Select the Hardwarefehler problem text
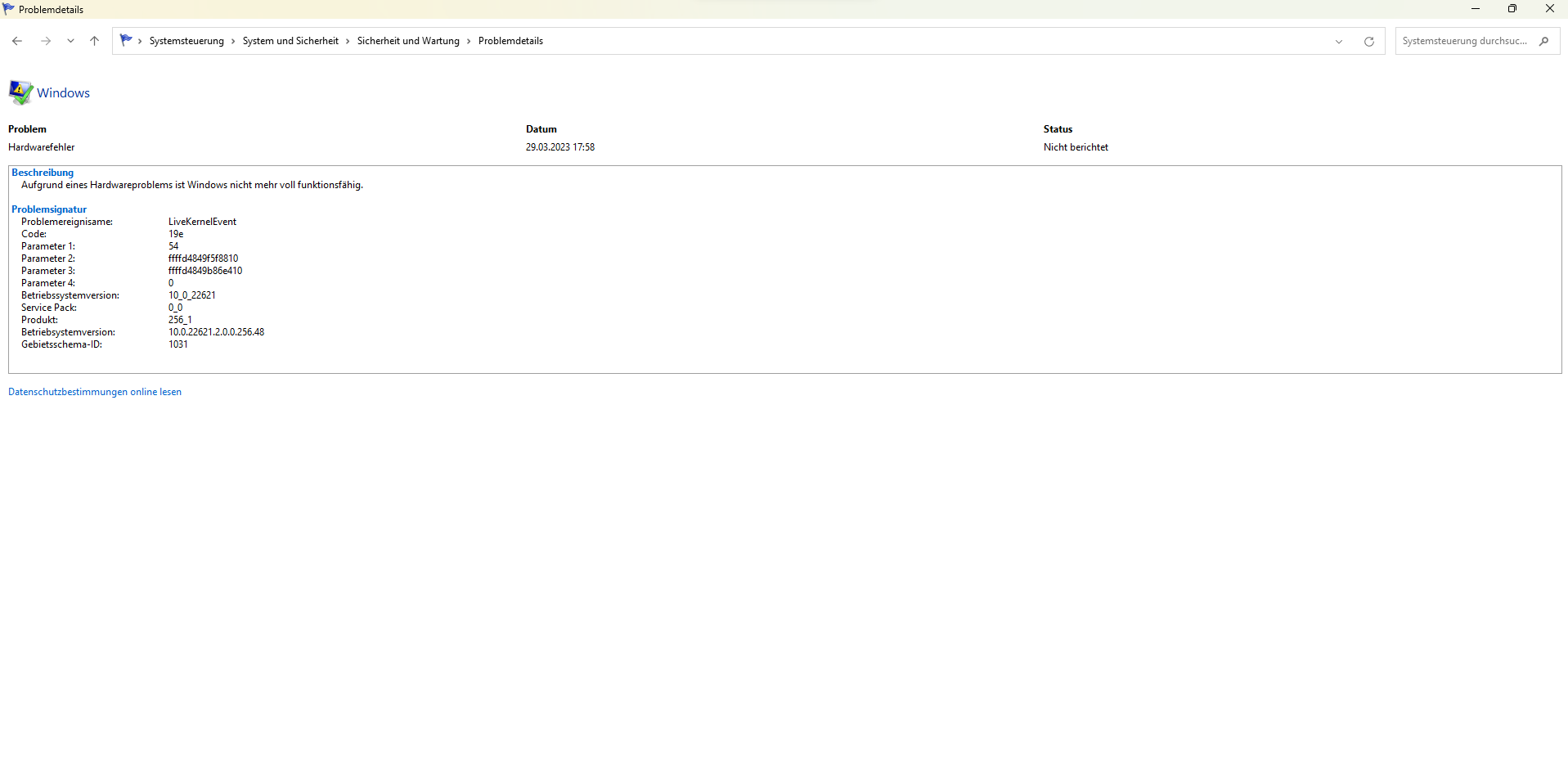1568x769 pixels. 41,147
